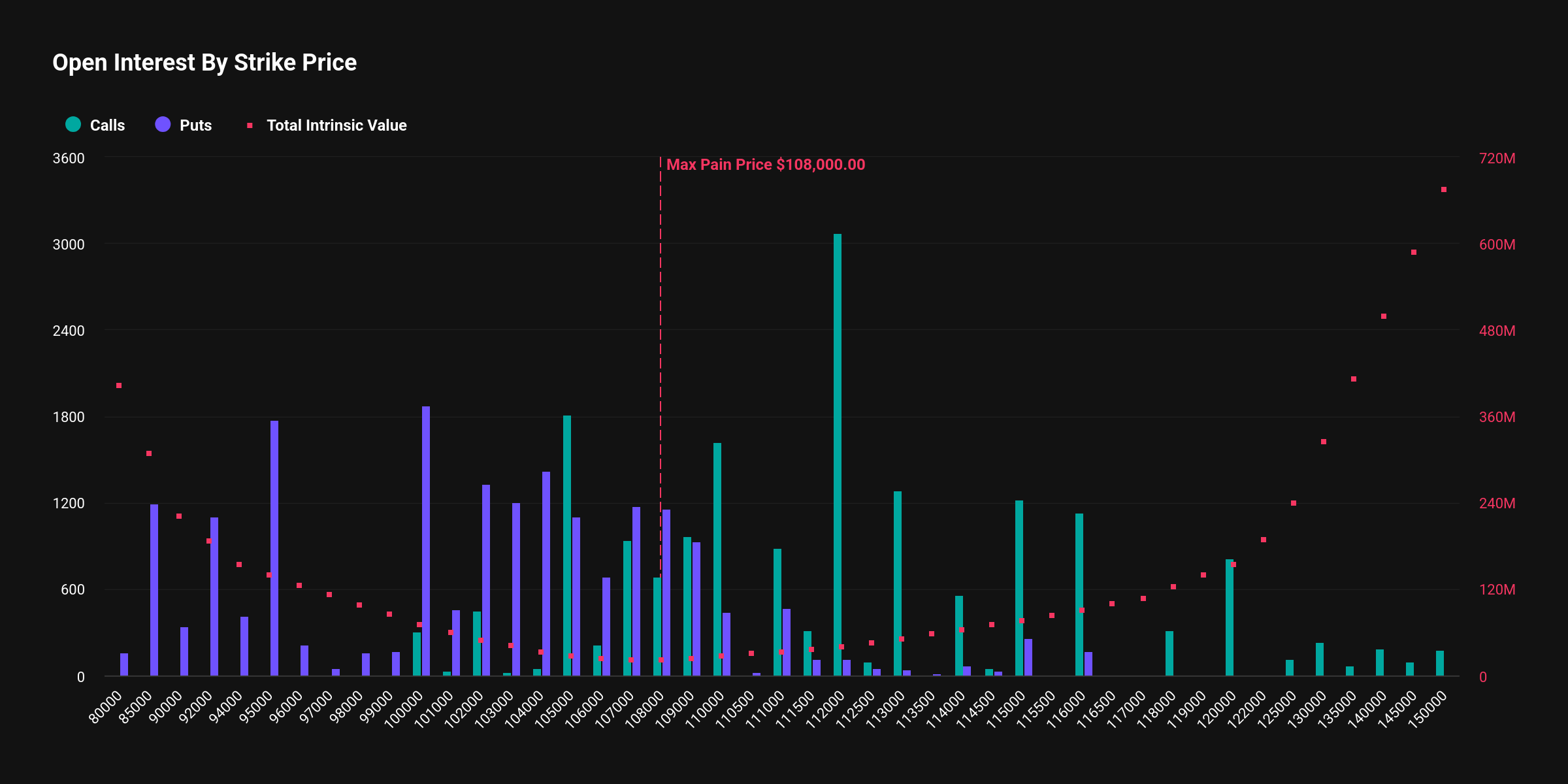Click the intrinsic value marker at 80000
This screenshot has width=1568, height=784.
pyautogui.click(x=119, y=385)
